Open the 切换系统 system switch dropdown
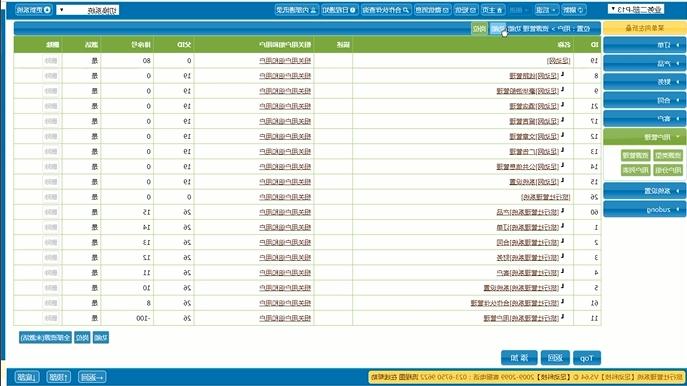687x386 pixels. pos(88,10)
